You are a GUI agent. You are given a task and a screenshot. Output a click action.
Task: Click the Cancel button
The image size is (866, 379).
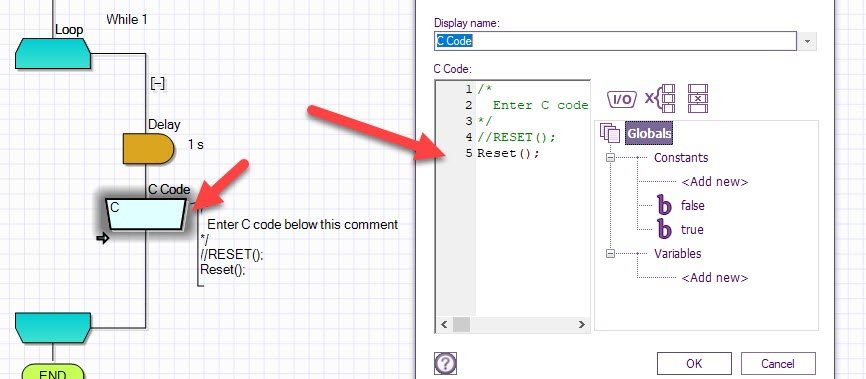point(778,364)
